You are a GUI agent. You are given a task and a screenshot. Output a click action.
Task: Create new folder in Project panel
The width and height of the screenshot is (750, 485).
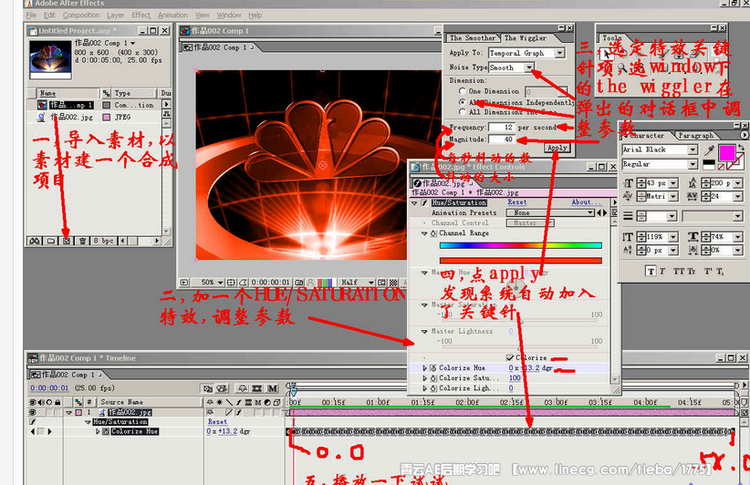(51, 241)
